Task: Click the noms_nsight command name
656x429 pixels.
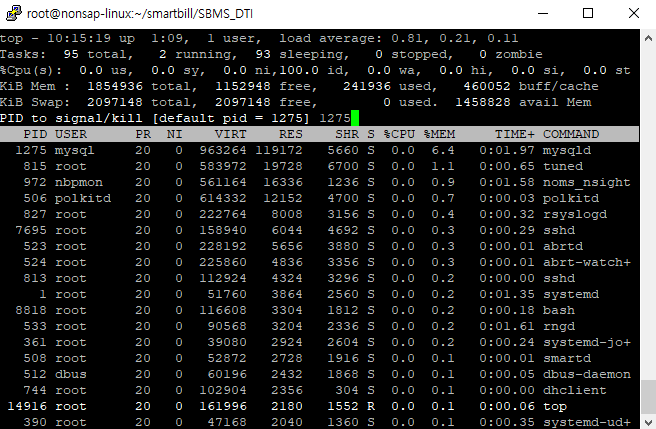Action: [587, 182]
